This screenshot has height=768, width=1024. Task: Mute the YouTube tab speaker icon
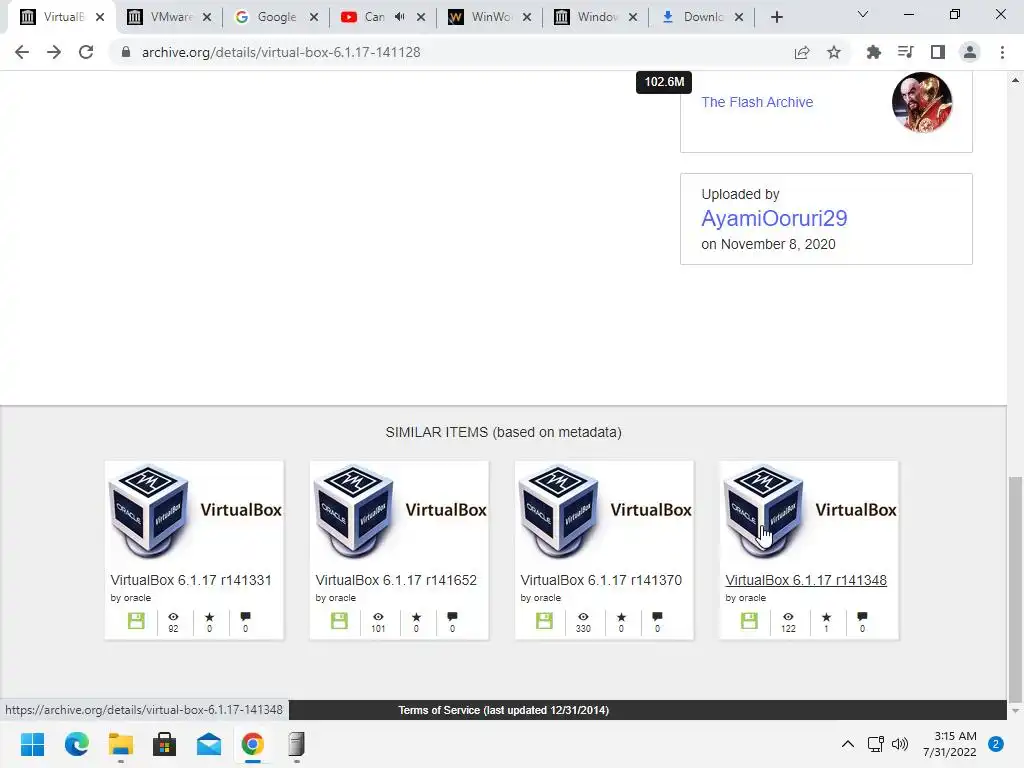[400, 17]
